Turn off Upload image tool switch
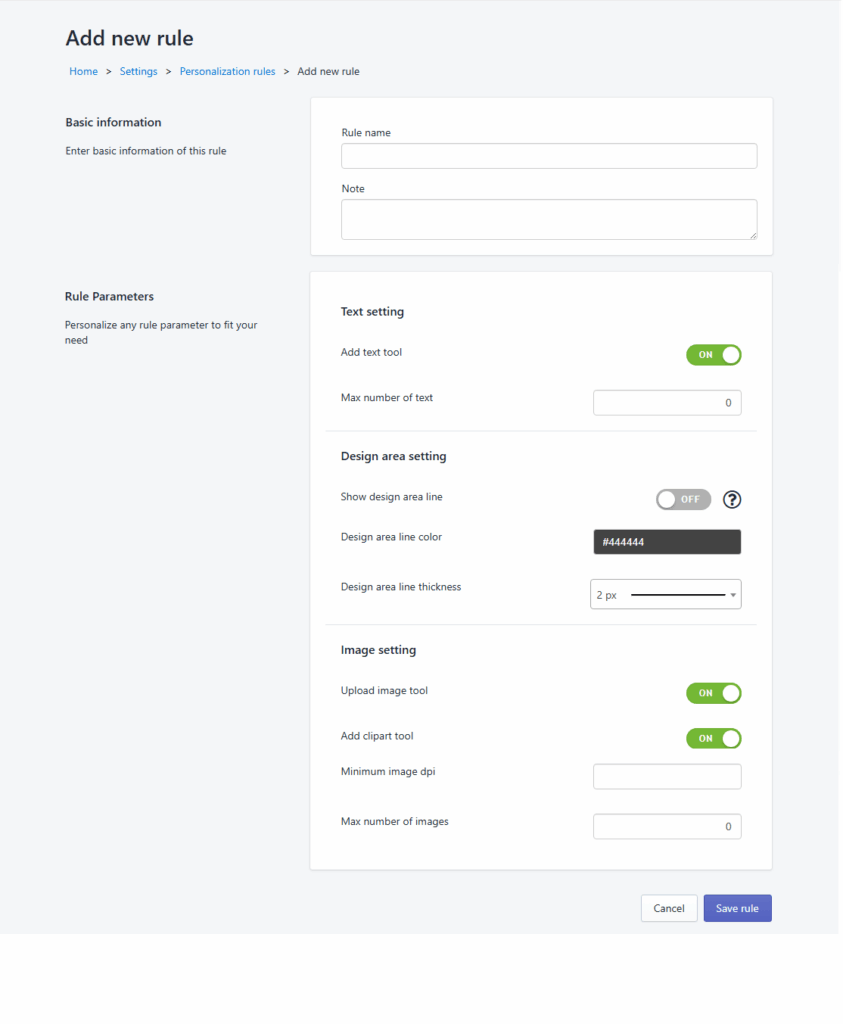Image resolution: width=843 pixels, height=1024 pixels. pos(714,693)
